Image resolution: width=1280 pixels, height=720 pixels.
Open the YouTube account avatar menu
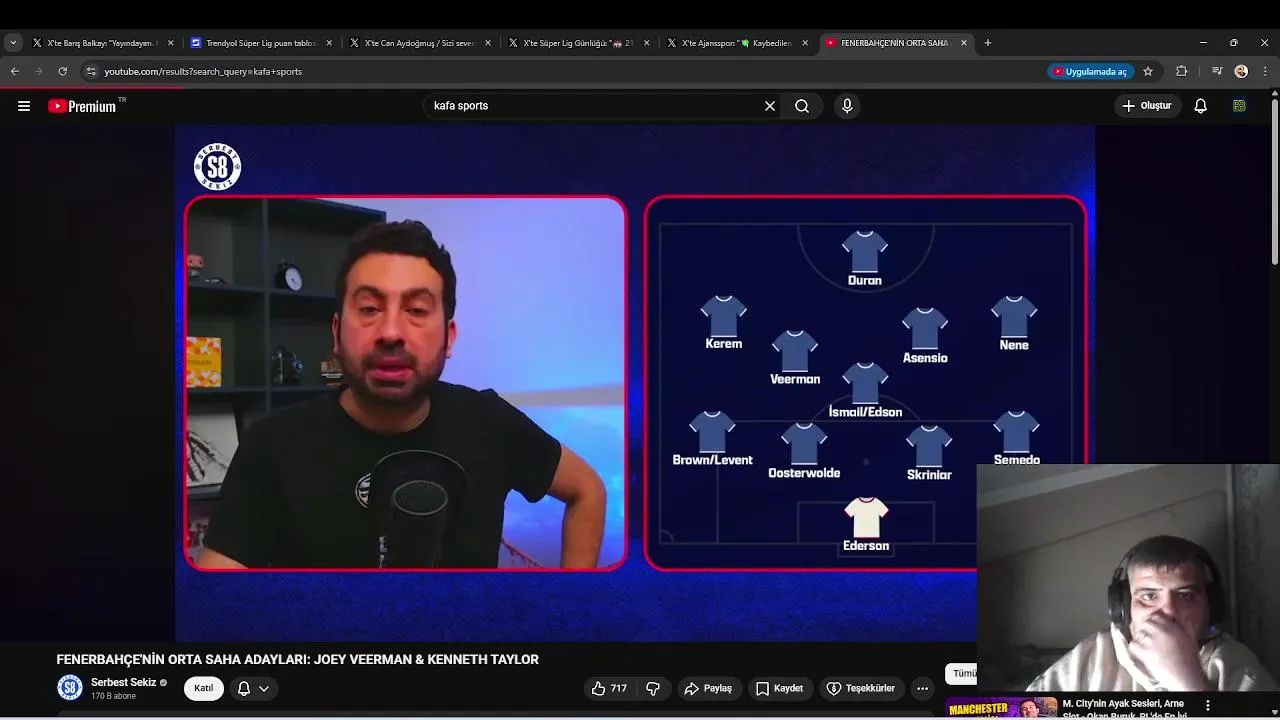1239,106
